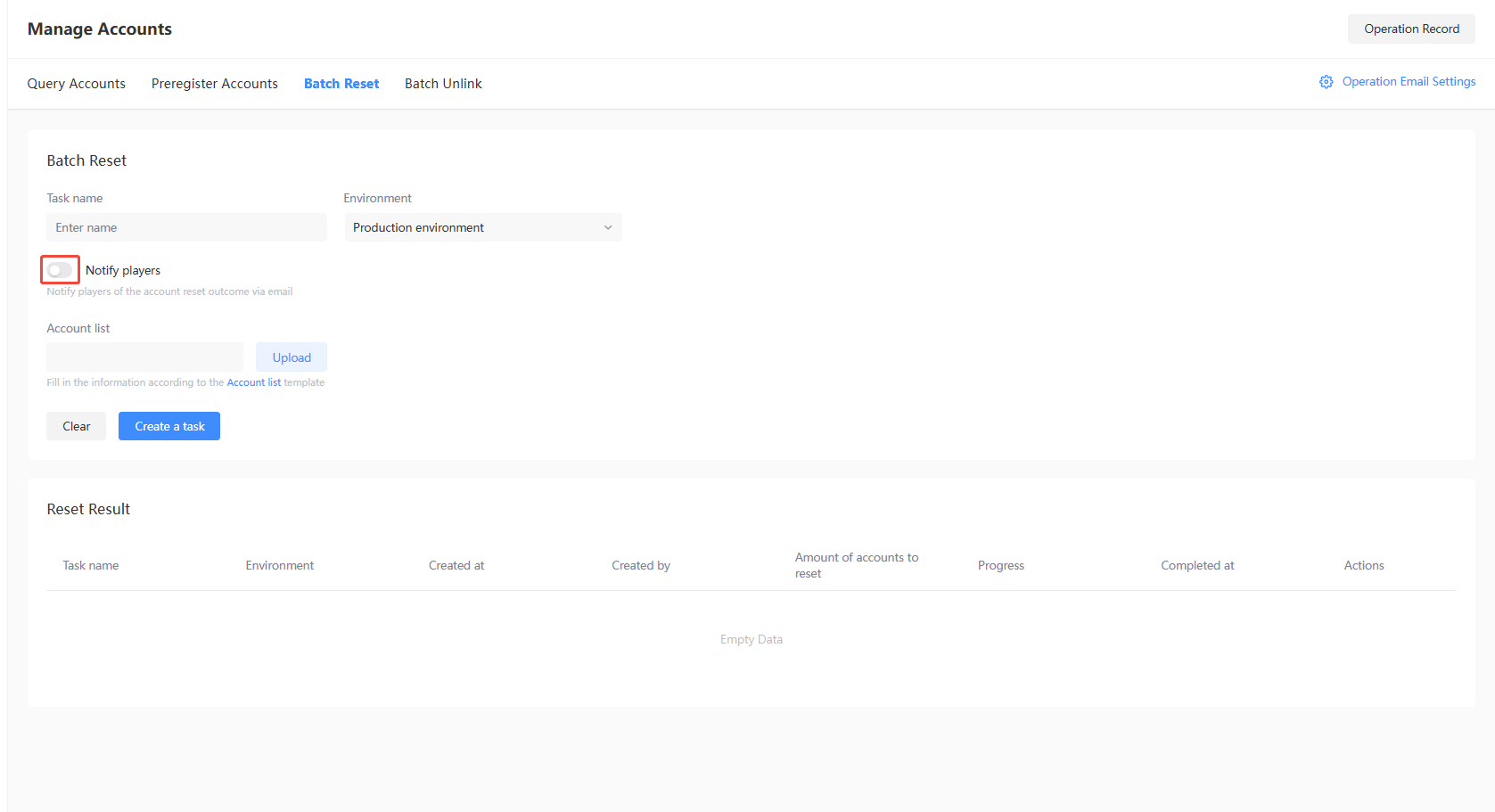Select the Batch Reset tab

[341, 84]
